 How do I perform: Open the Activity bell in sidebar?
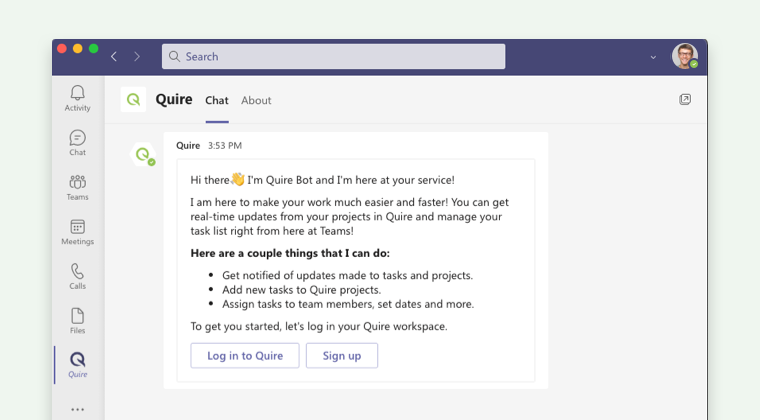pyautogui.click(x=78, y=98)
